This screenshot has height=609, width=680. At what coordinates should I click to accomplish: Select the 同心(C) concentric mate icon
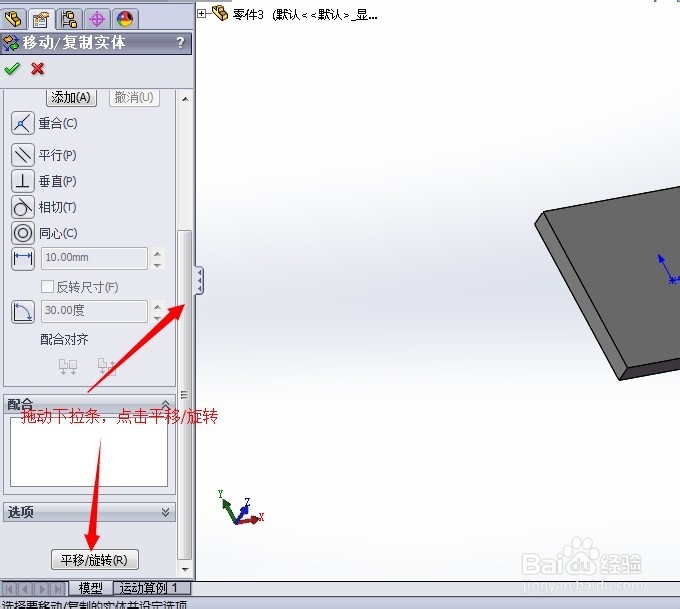[23, 233]
